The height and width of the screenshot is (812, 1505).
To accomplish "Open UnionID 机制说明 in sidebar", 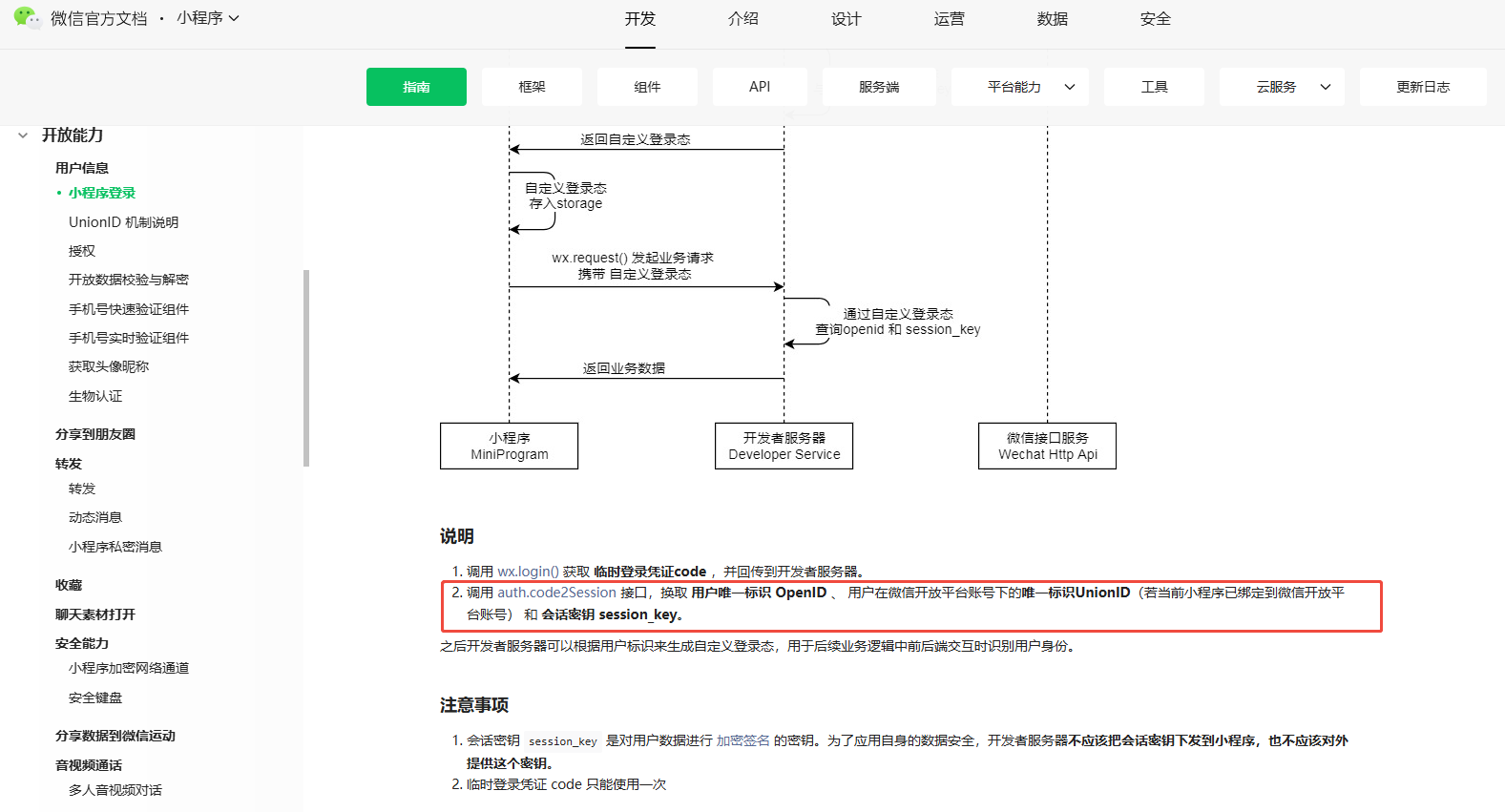I will click(123, 222).
